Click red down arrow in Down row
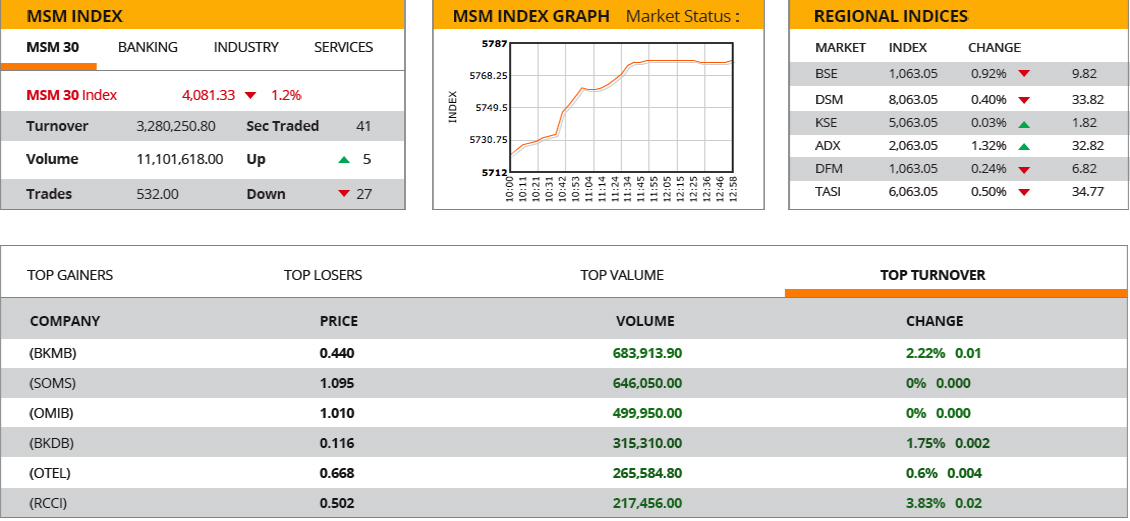Image resolution: width=1130 pixels, height=521 pixels. [344, 193]
